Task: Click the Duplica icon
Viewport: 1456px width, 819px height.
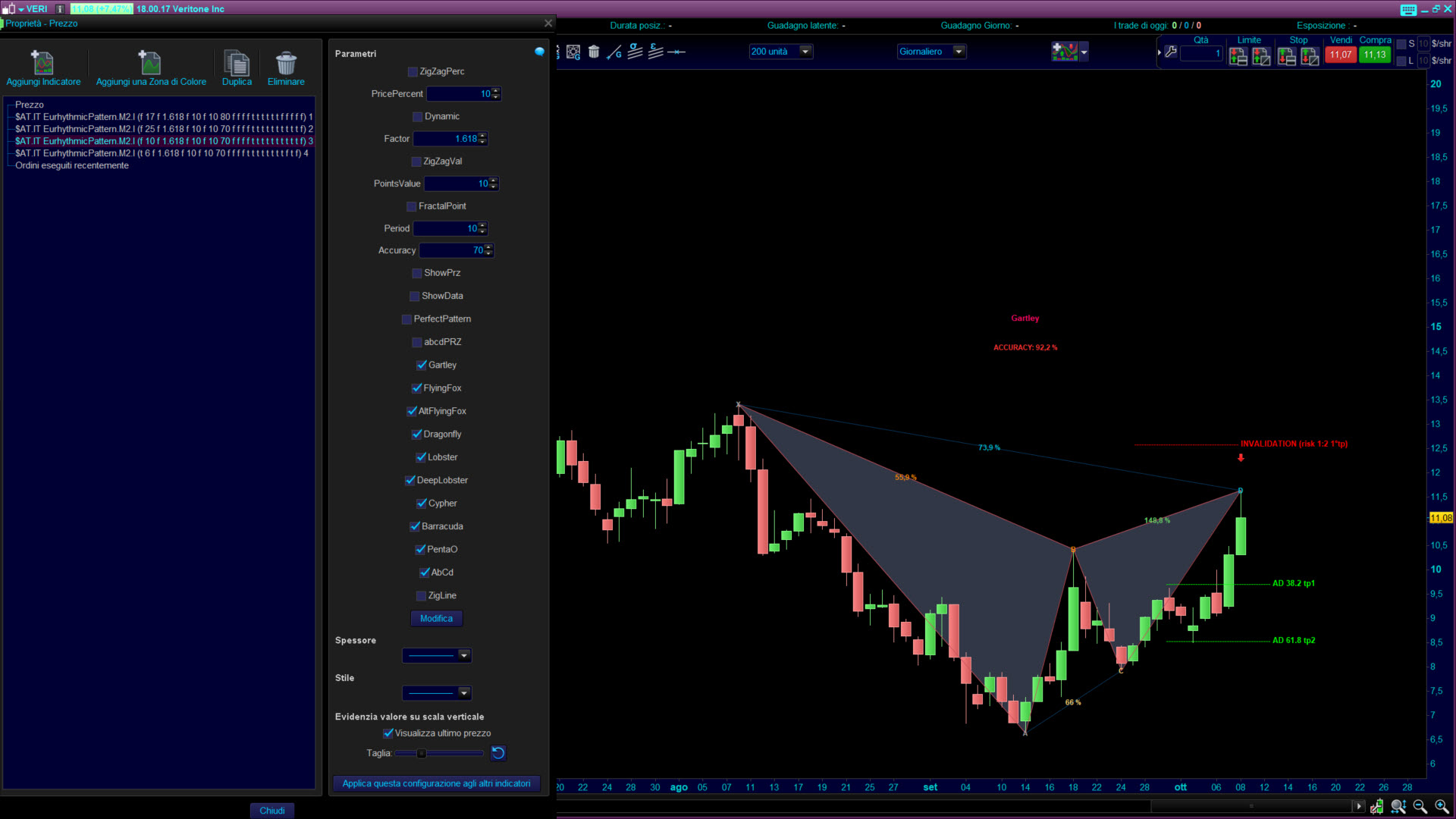Action: [x=237, y=63]
